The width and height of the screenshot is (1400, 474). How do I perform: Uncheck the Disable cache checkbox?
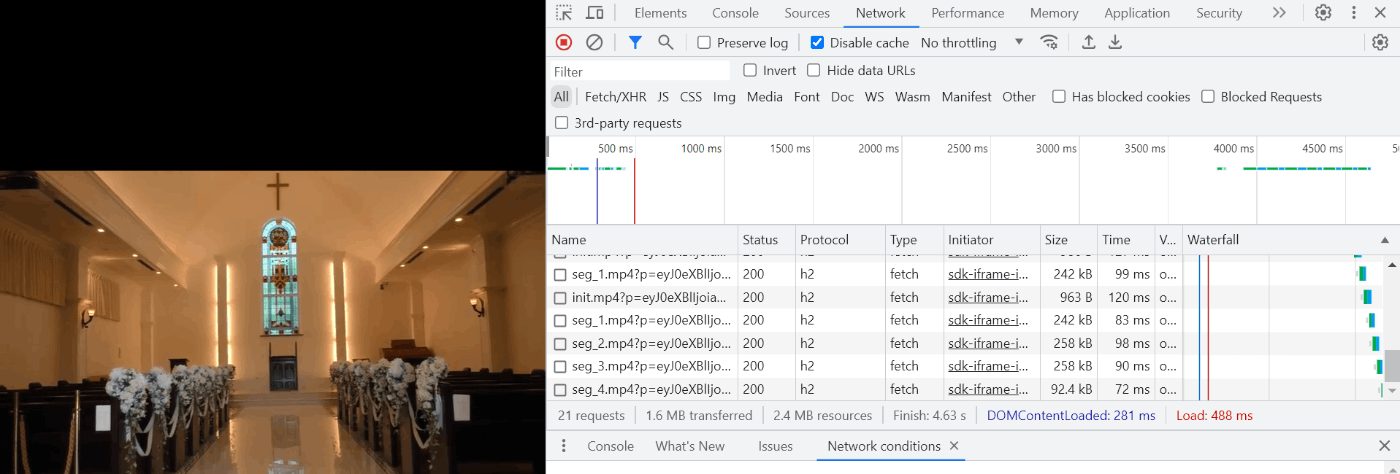coord(817,42)
